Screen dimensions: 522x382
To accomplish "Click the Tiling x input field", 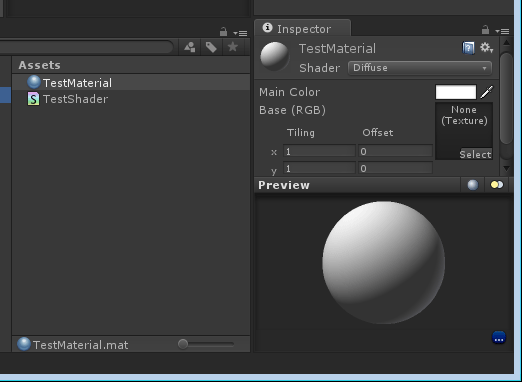I will [x=319, y=151].
